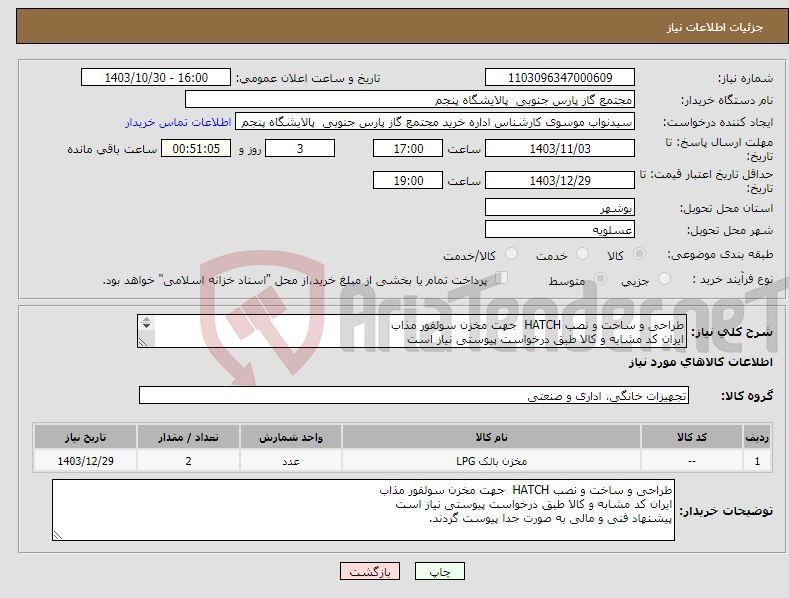Click the طبقه بندی موضوعی label
789x598 pixels.
(x=720, y=255)
